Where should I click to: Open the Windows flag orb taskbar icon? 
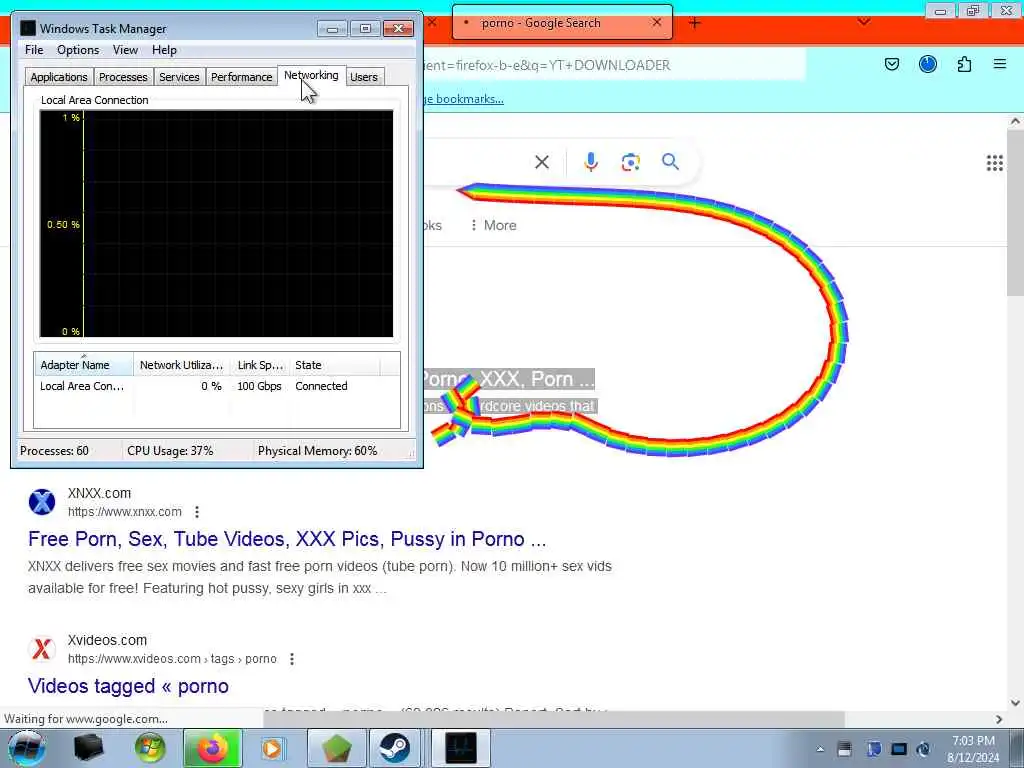[x=150, y=748]
